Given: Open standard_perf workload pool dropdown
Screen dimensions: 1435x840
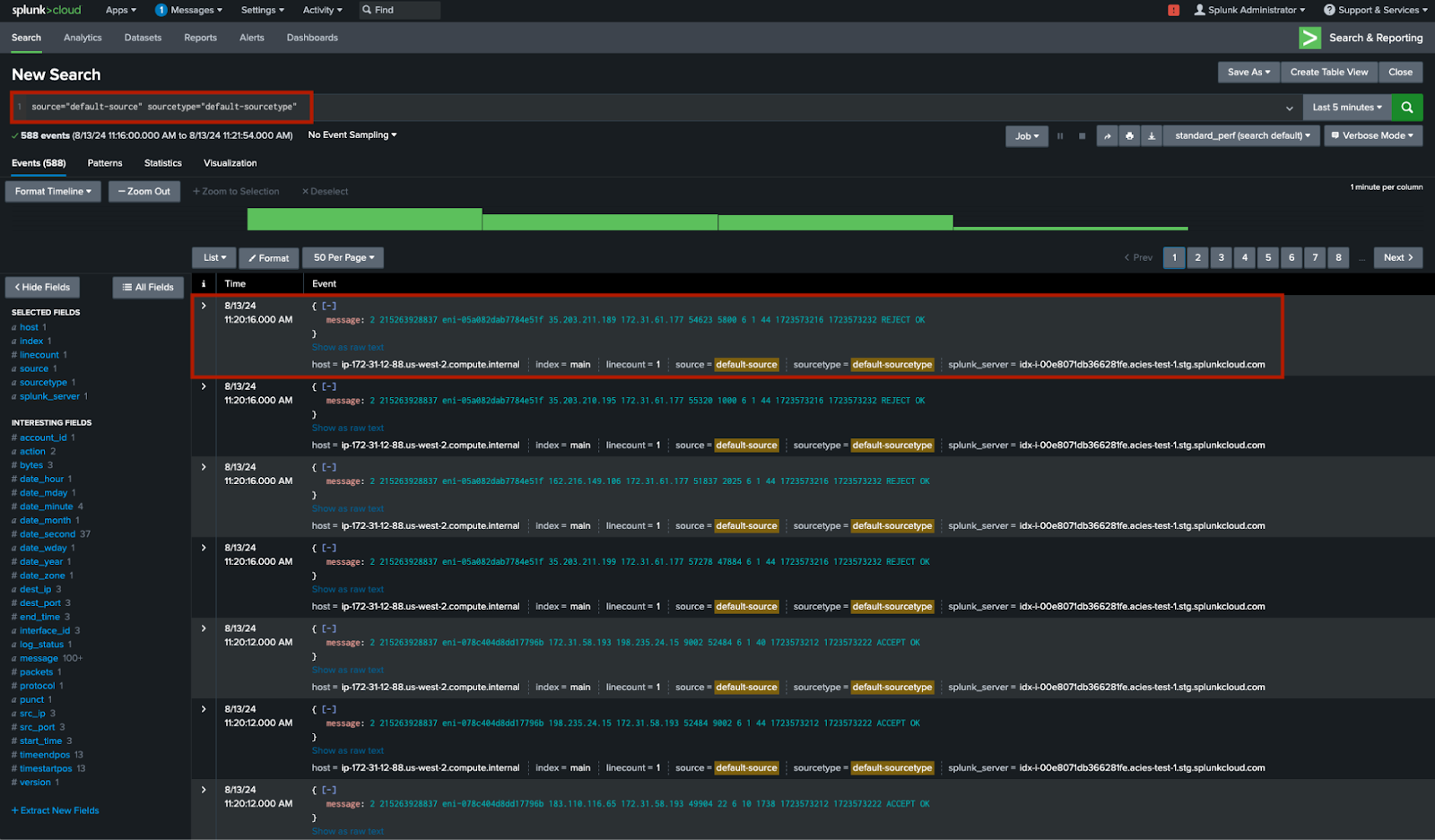Looking at the screenshot, I should [x=1242, y=136].
